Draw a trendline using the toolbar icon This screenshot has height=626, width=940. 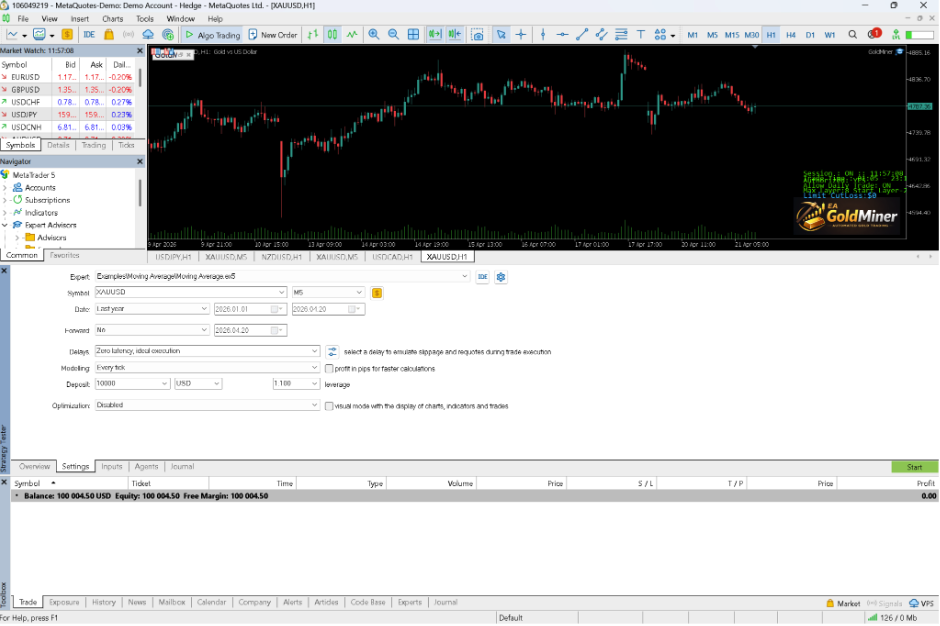(582, 35)
